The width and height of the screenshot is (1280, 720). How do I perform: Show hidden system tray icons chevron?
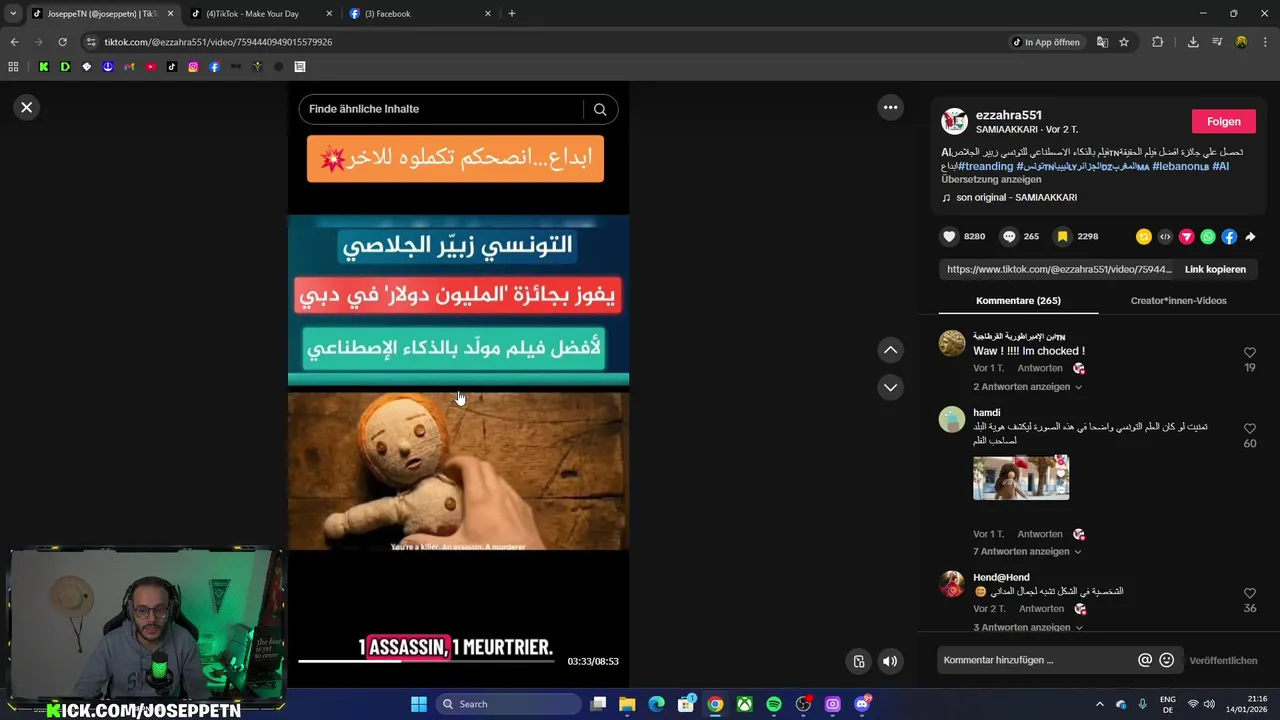coord(1100,704)
